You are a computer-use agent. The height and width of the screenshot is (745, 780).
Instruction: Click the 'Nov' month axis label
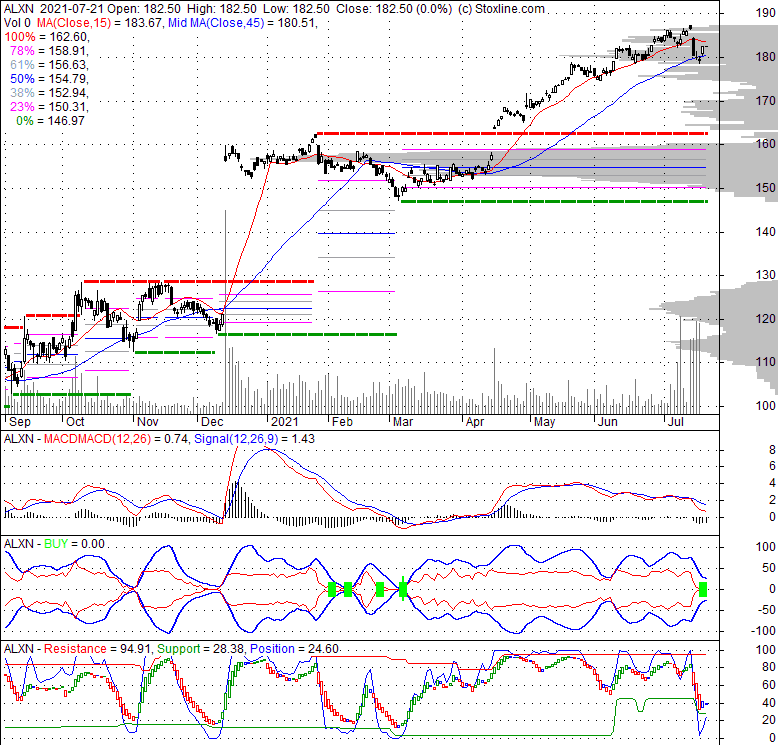(x=147, y=422)
